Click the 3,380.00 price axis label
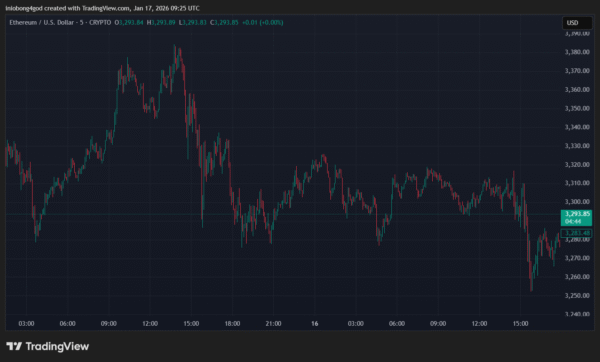 (577, 52)
